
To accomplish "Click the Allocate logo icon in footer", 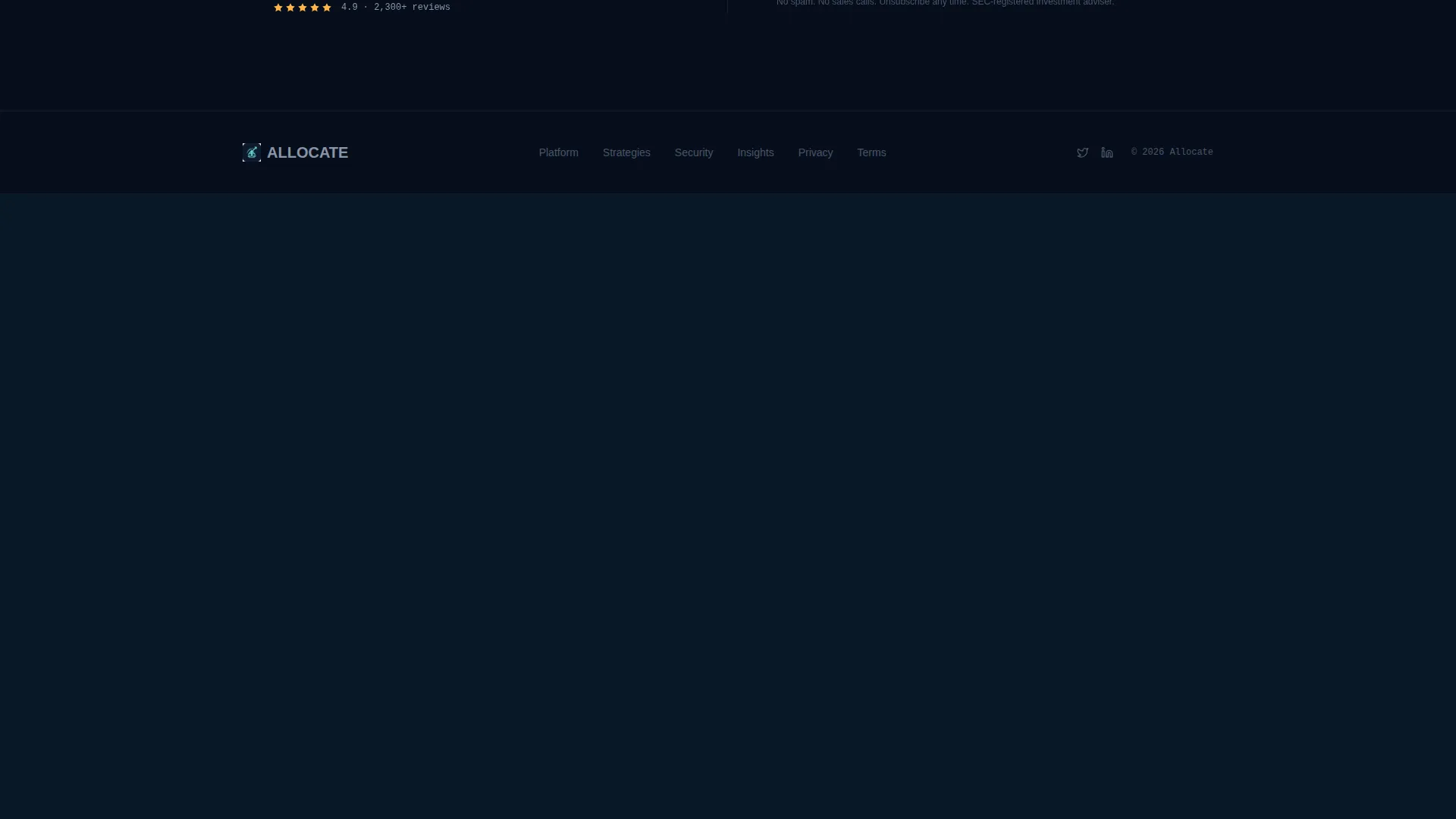I will pos(252,152).
